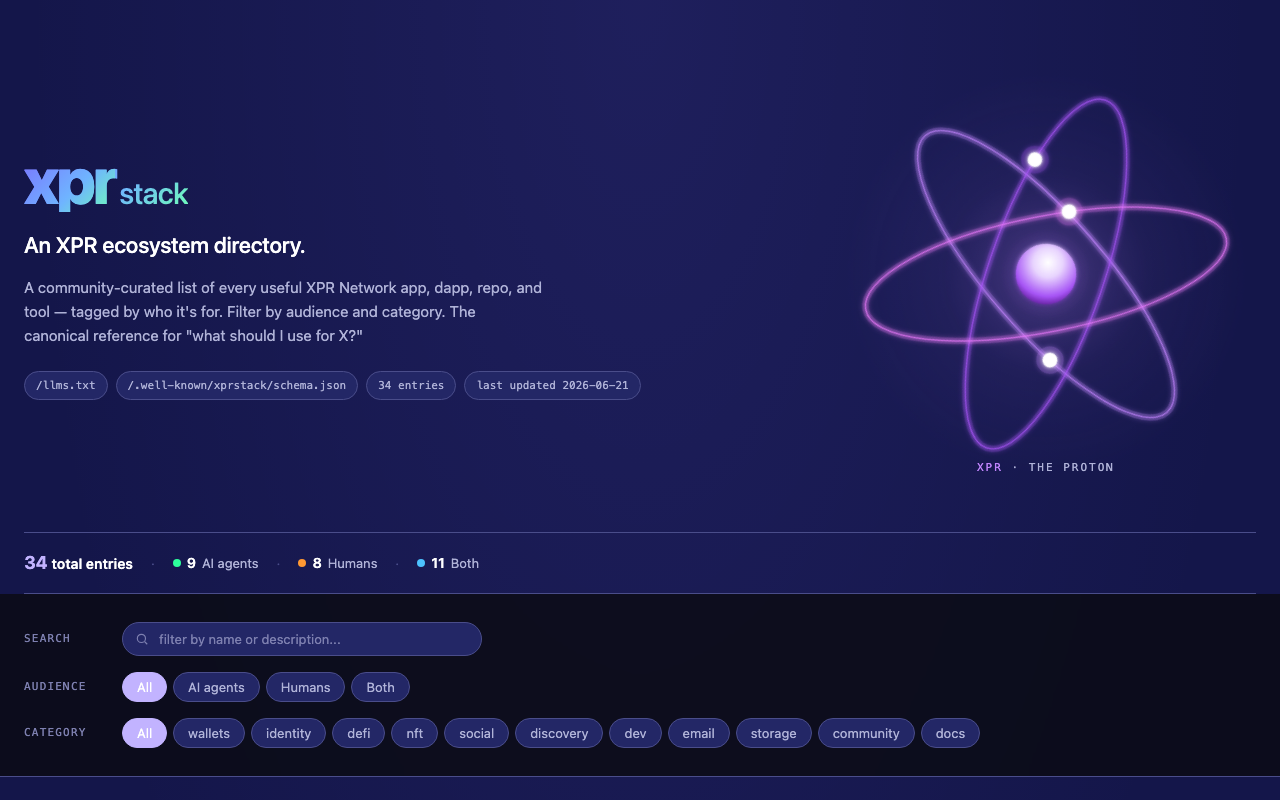Click the AUDIENCE label
This screenshot has height=800, width=1280.
[55, 686]
